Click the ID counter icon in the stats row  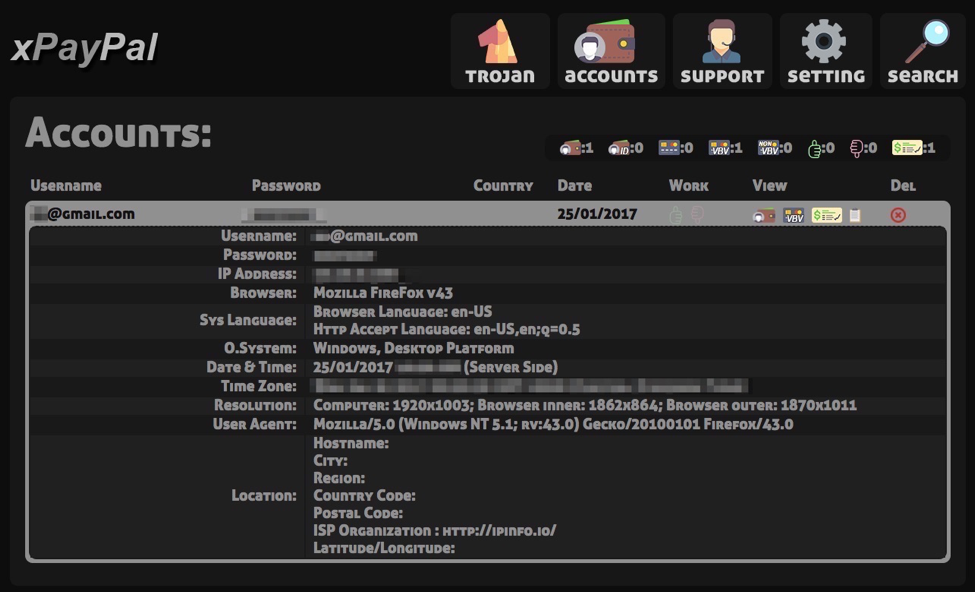620,147
